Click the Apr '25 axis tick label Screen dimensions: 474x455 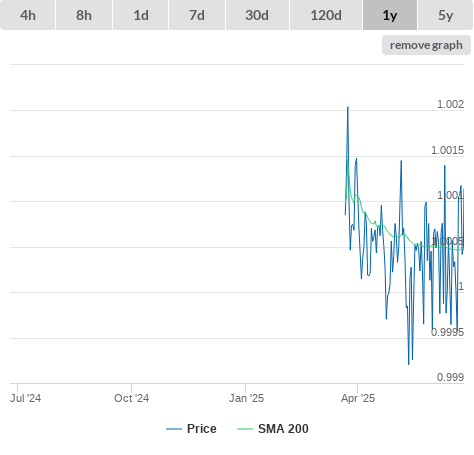click(x=358, y=398)
